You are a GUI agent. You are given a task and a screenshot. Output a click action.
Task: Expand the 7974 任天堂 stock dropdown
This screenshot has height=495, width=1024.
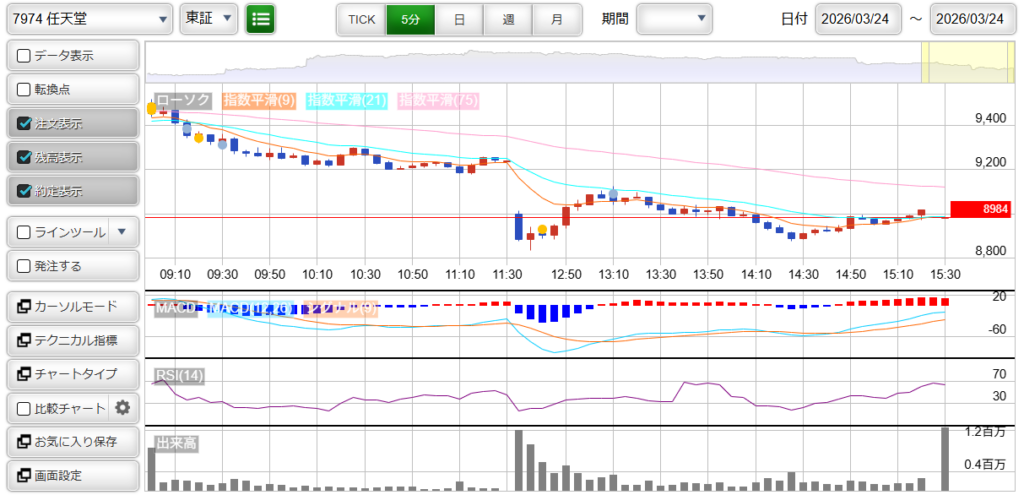coord(88,18)
